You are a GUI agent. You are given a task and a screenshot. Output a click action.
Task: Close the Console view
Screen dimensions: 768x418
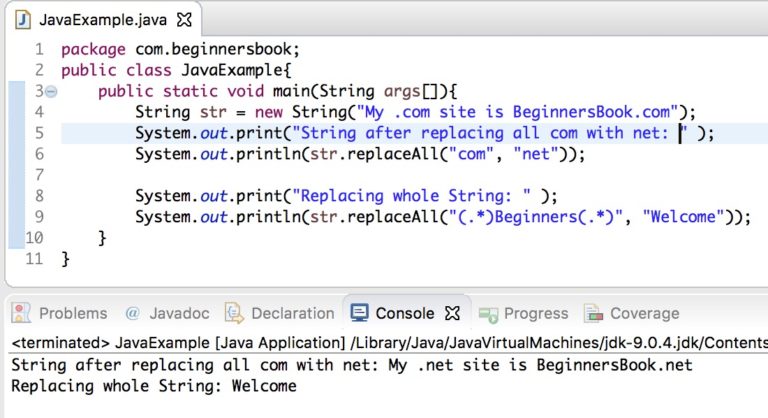click(453, 313)
